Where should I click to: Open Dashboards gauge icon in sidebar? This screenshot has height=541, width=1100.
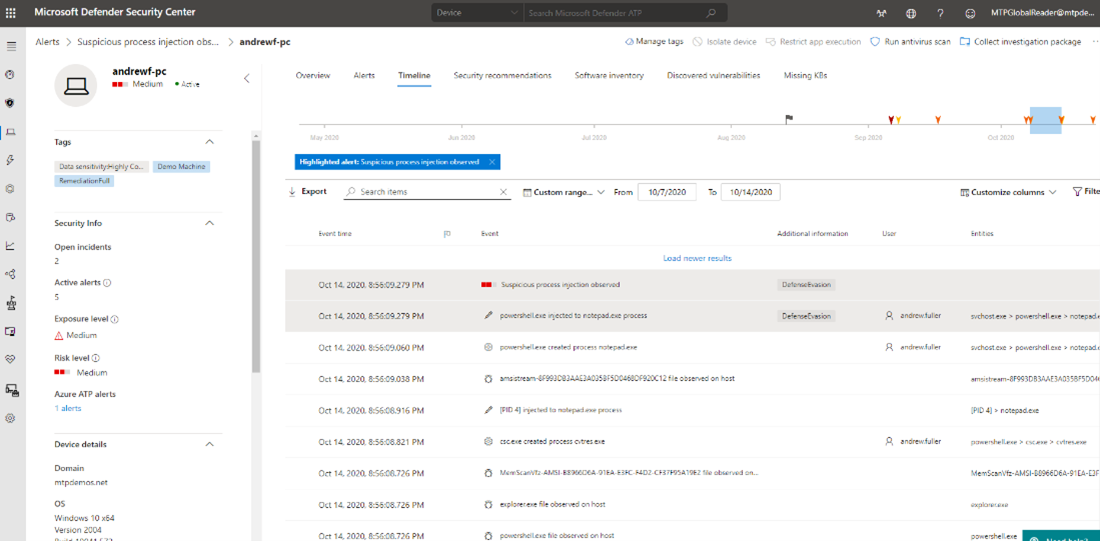click(x=11, y=74)
